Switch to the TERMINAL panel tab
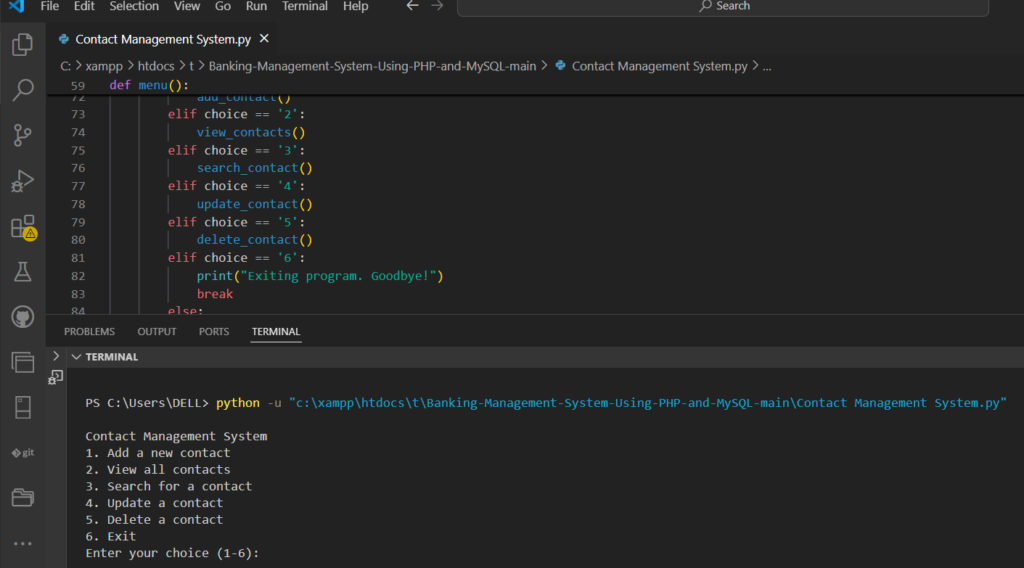The width and height of the screenshot is (1024, 568). click(276, 332)
